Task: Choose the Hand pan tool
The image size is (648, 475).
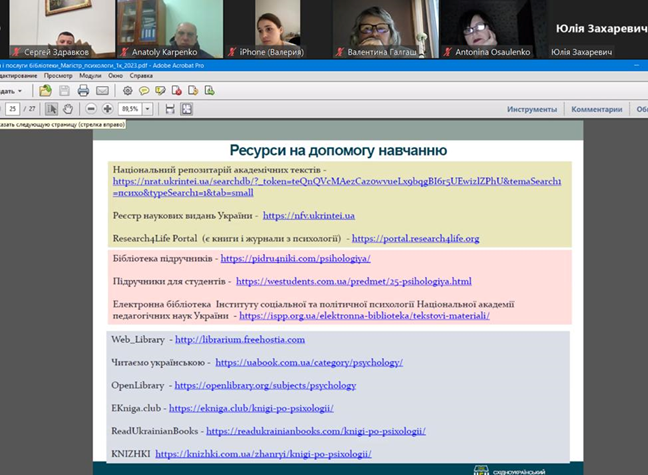Action: click(x=67, y=109)
